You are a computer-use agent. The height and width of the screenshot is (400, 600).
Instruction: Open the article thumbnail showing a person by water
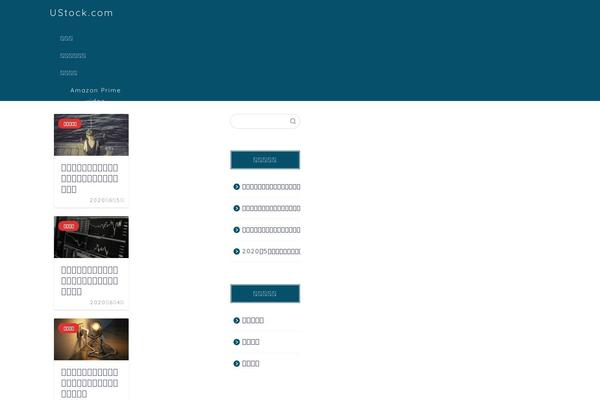click(91, 135)
